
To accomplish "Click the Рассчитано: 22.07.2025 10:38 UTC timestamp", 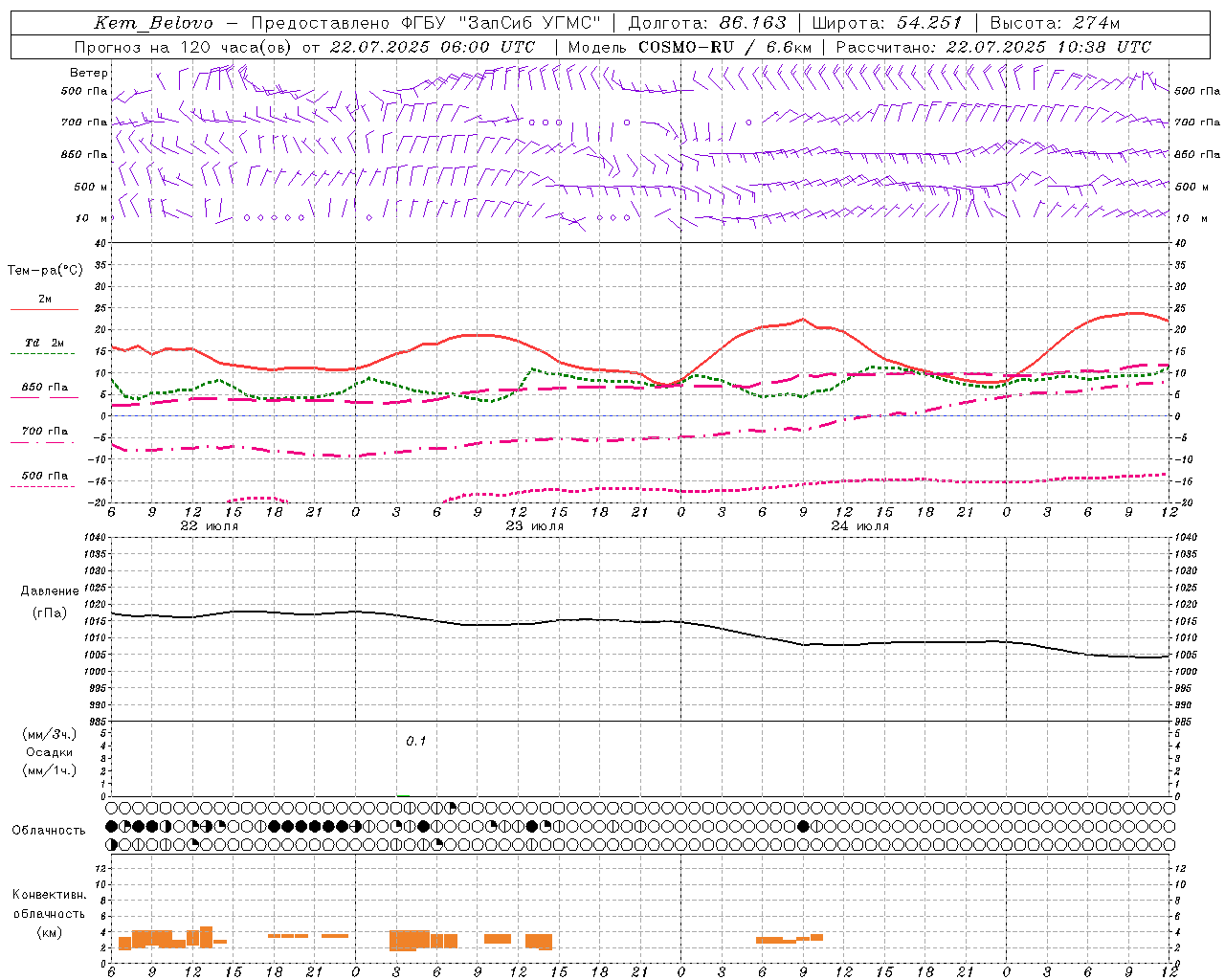I will [993, 47].
